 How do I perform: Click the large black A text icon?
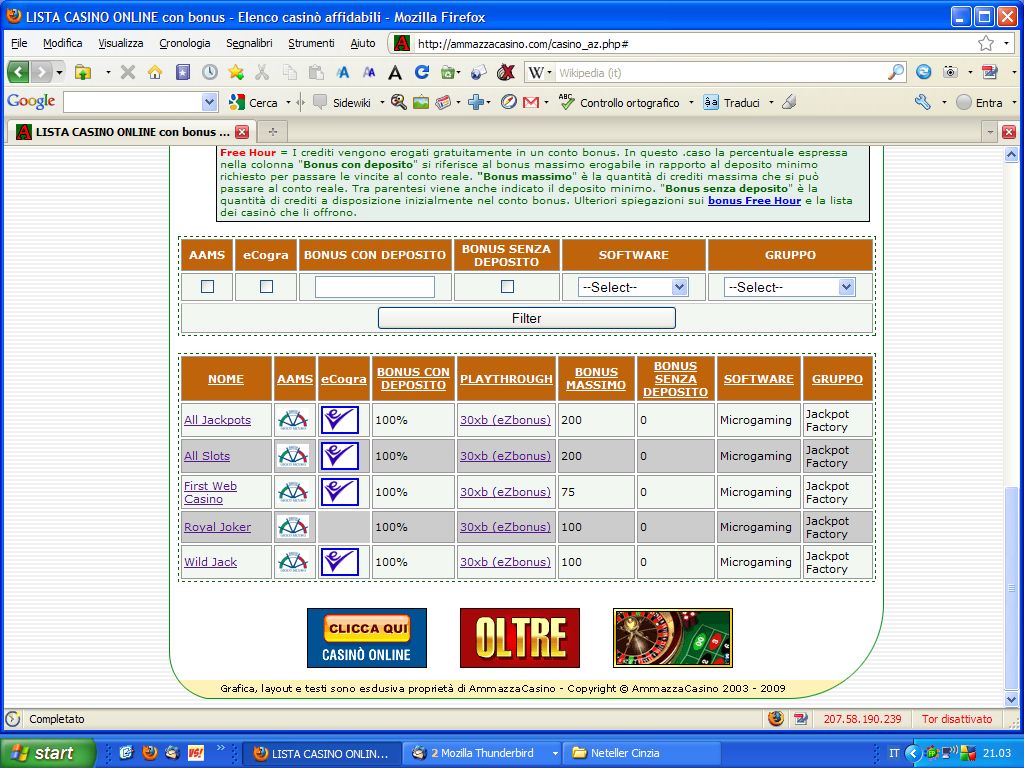(x=394, y=72)
